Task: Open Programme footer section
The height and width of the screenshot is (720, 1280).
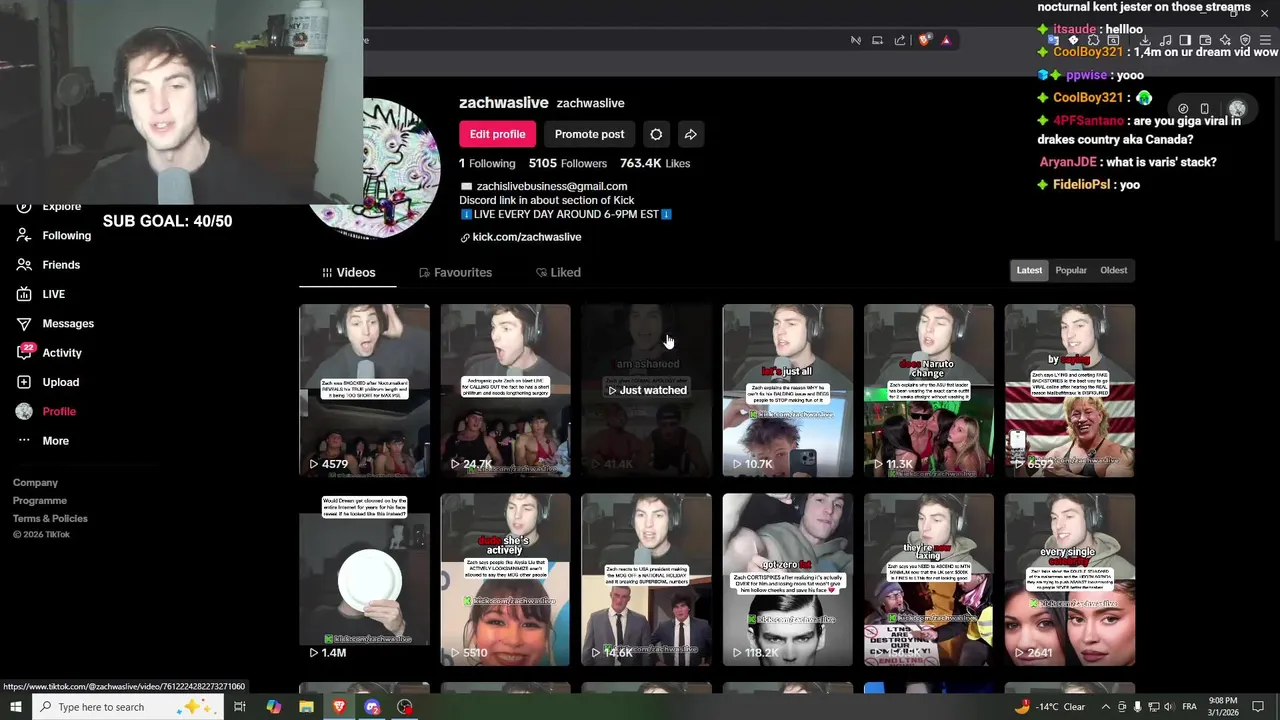Action: [40, 501]
